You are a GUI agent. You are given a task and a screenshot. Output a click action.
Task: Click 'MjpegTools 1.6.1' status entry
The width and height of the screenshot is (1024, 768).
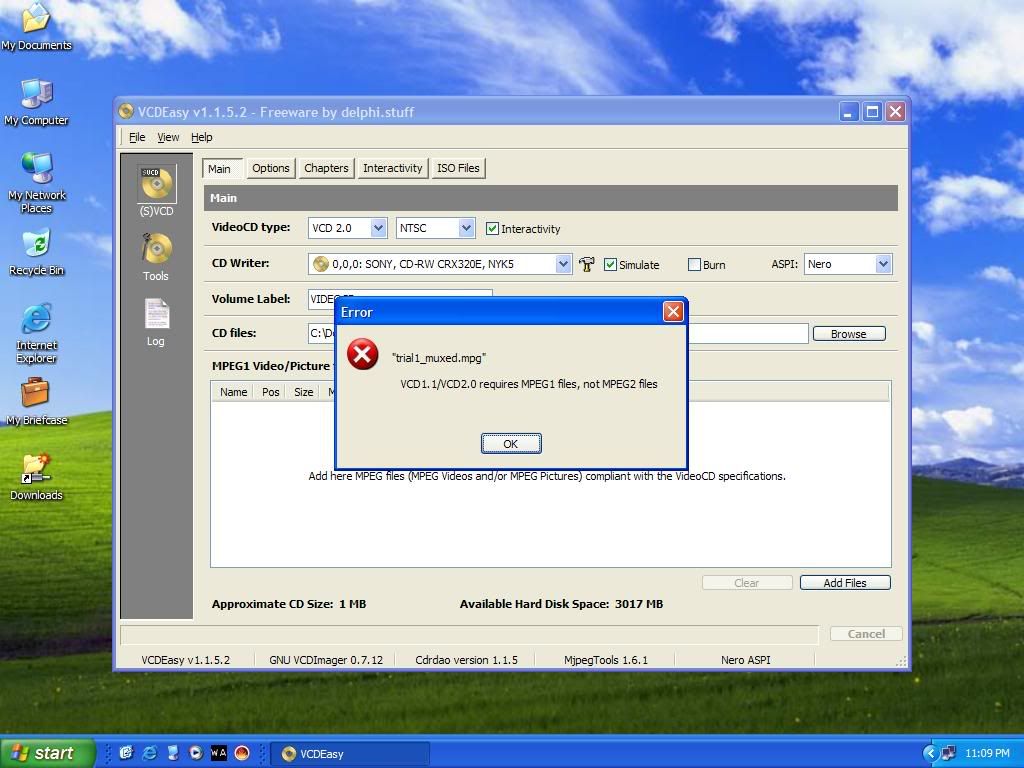tap(605, 660)
